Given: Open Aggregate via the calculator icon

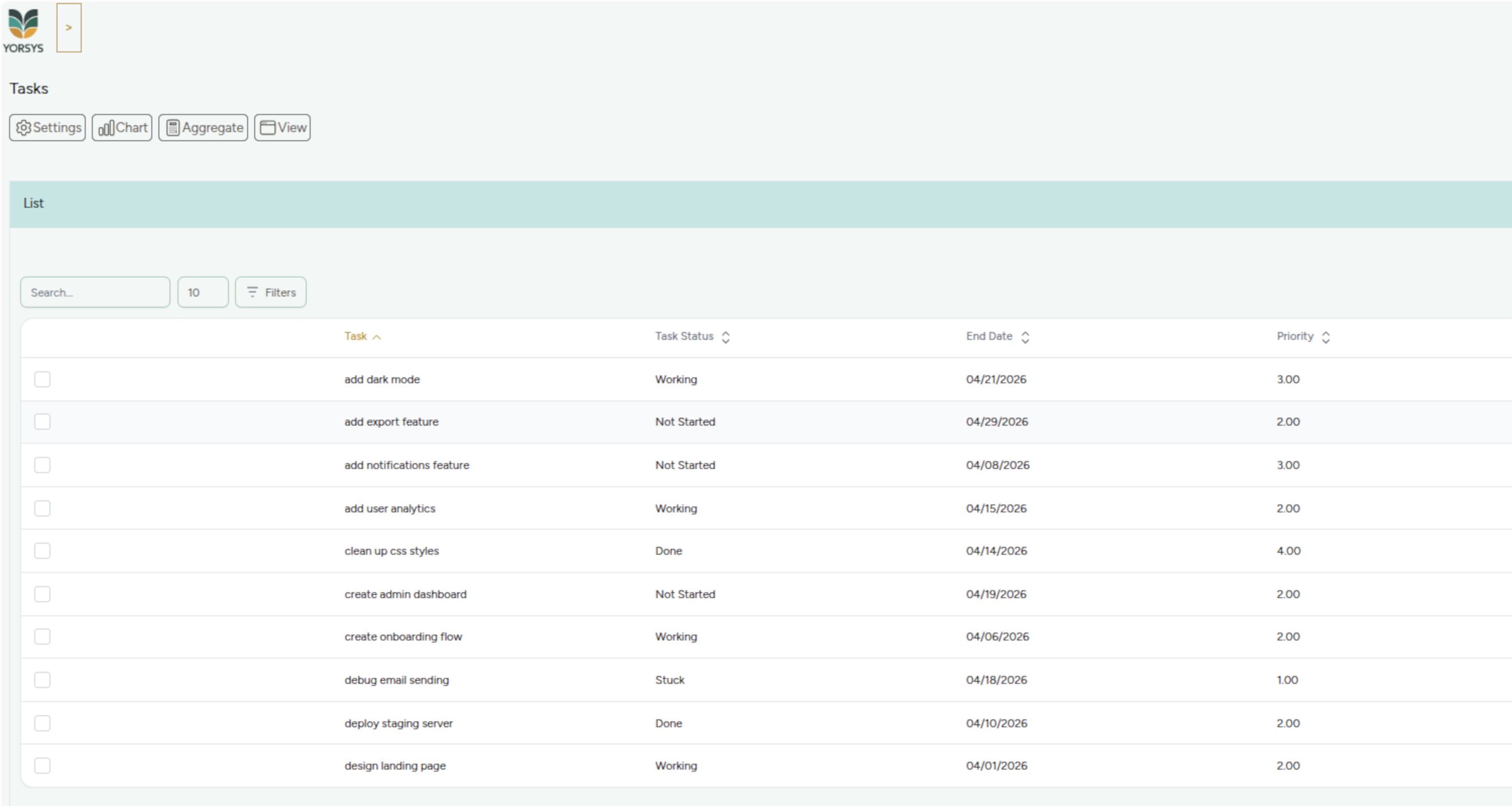Looking at the screenshot, I should click(172, 128).
